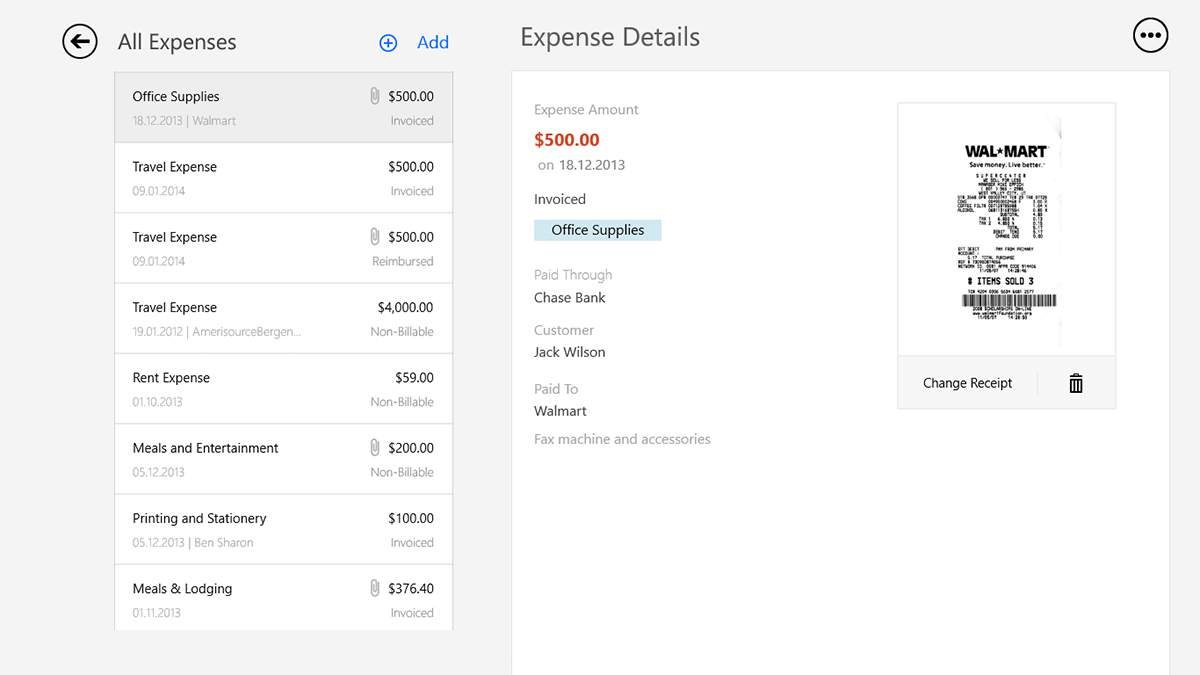
Task: Click attachment icon on Meals & Lodging
Action: [x=375, y=588]
